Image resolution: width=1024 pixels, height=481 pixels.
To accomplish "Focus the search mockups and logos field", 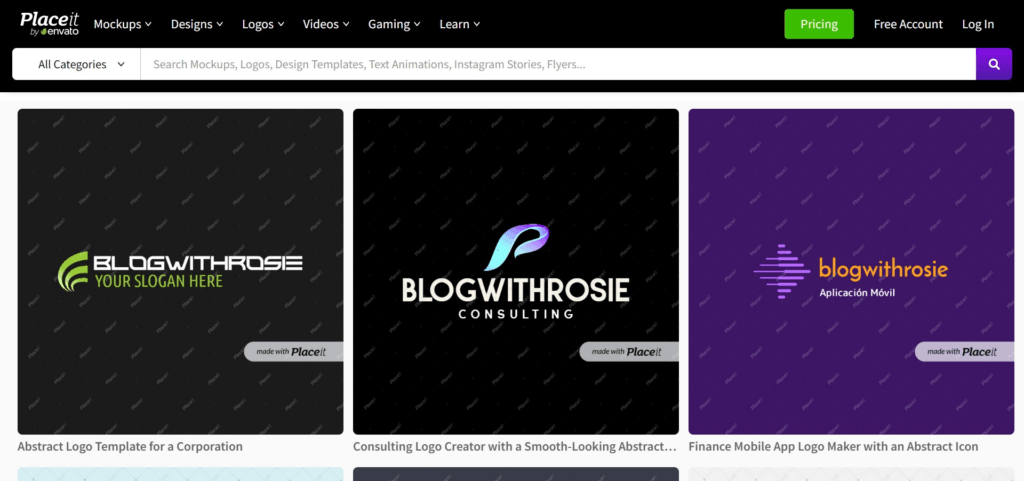I will point(557,65).
